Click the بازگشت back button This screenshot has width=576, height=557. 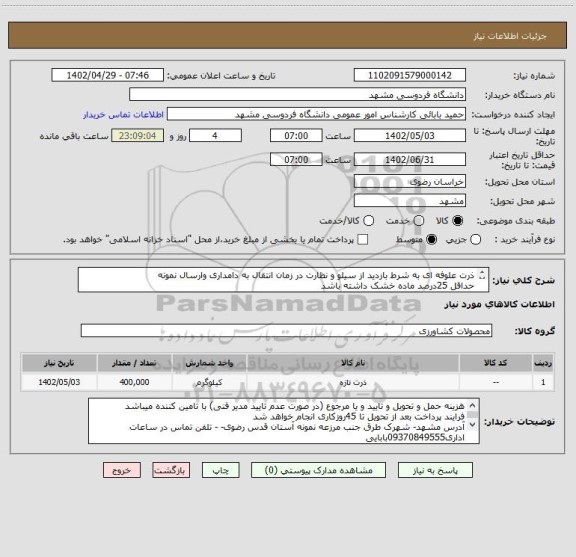tap(171, 470)
